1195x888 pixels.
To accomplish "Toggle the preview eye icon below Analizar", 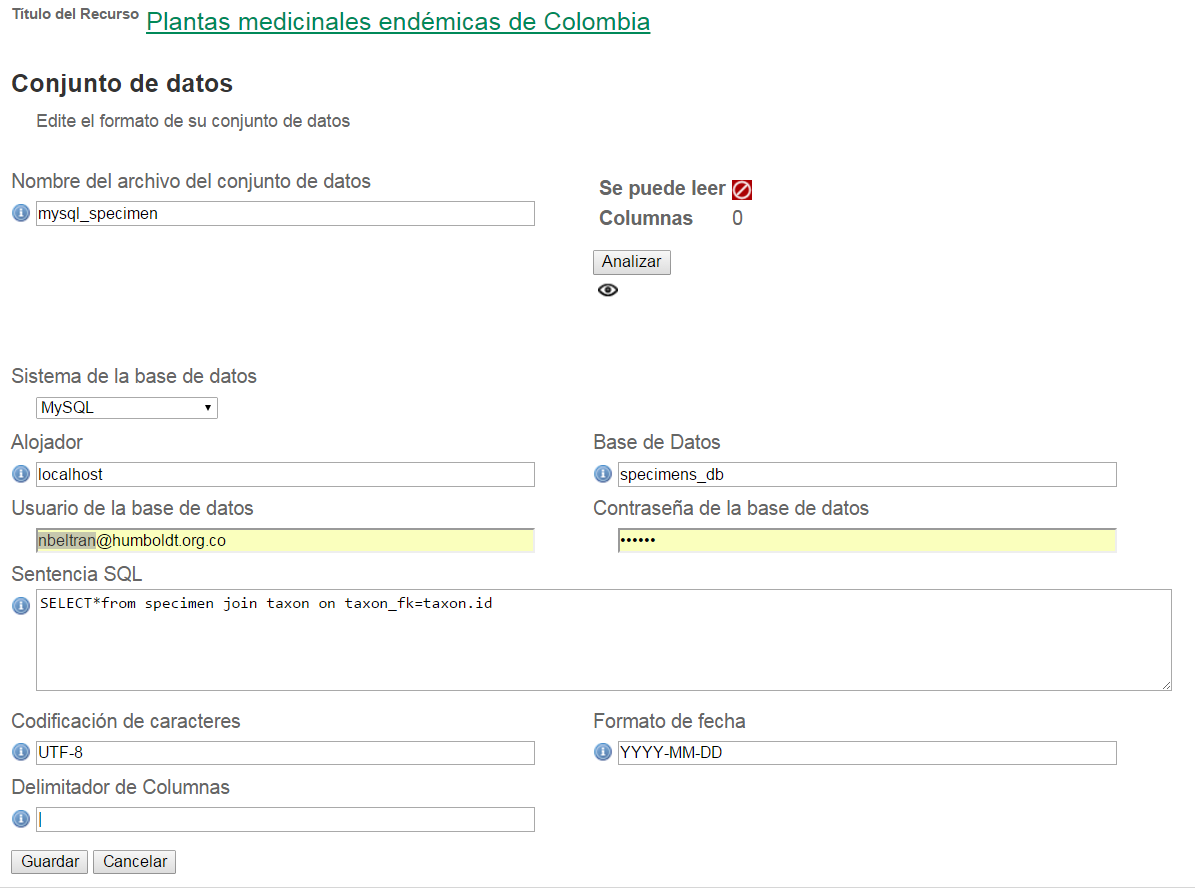I will [x=608, y=289].
